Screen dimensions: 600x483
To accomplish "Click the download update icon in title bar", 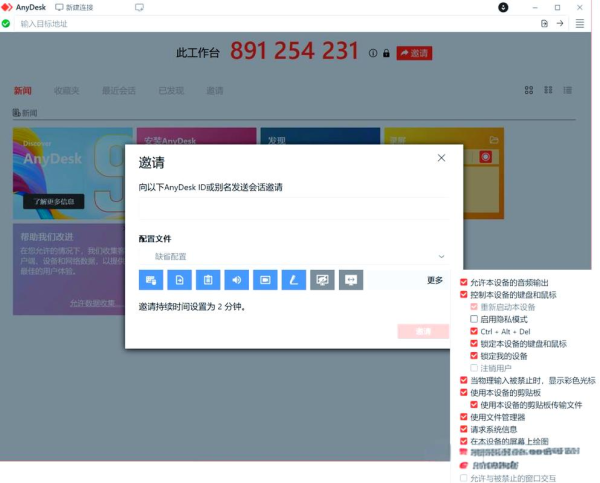I will pos(503,7).
